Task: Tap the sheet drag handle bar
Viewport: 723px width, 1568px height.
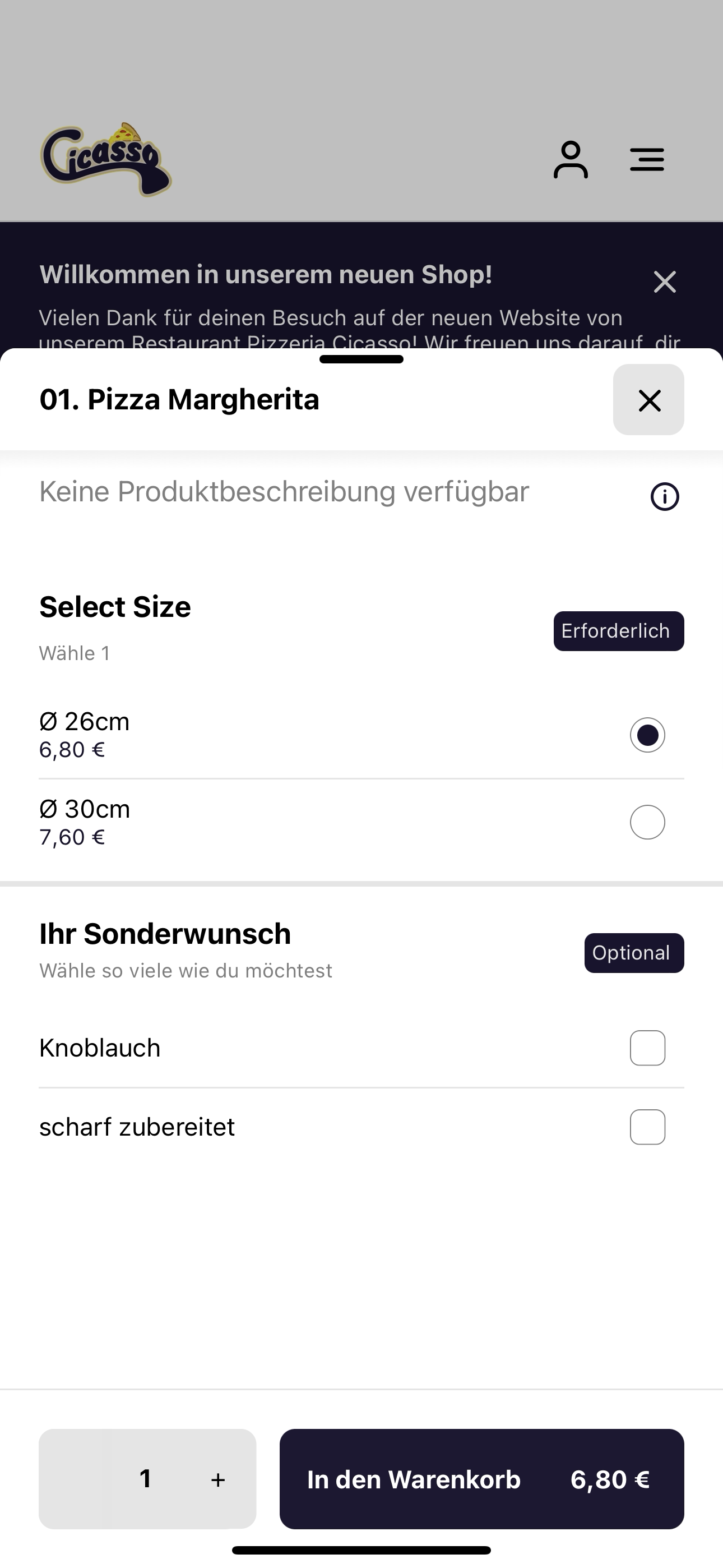Action: [361, 359]
